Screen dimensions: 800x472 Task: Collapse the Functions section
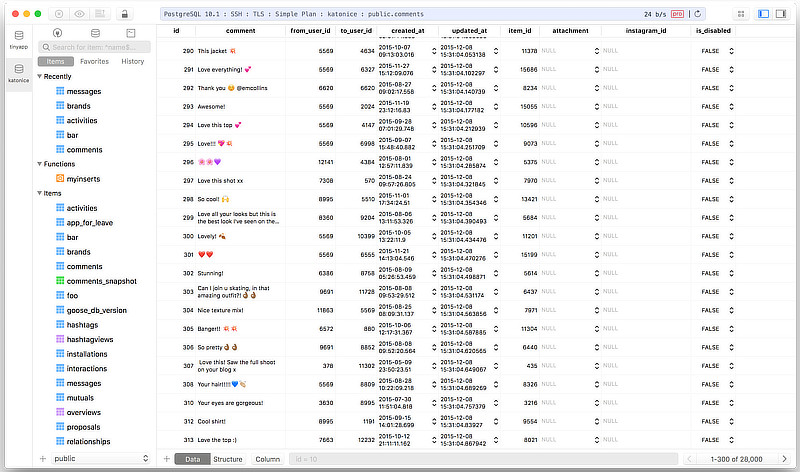coord(39,164)
